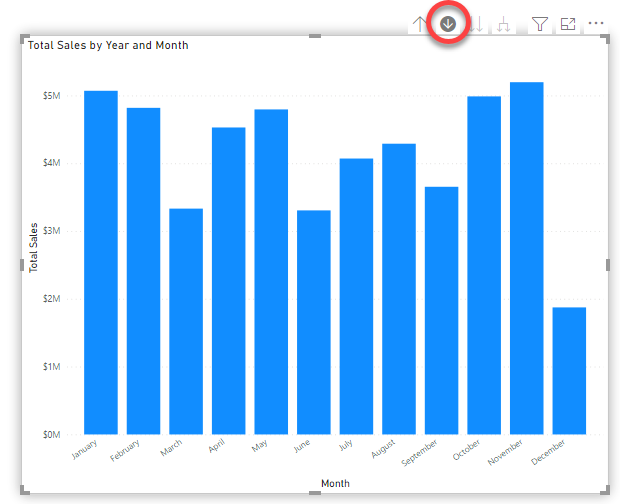Click the $3M axis label
This screenshot has width=620, height=504.
point(52,231)
